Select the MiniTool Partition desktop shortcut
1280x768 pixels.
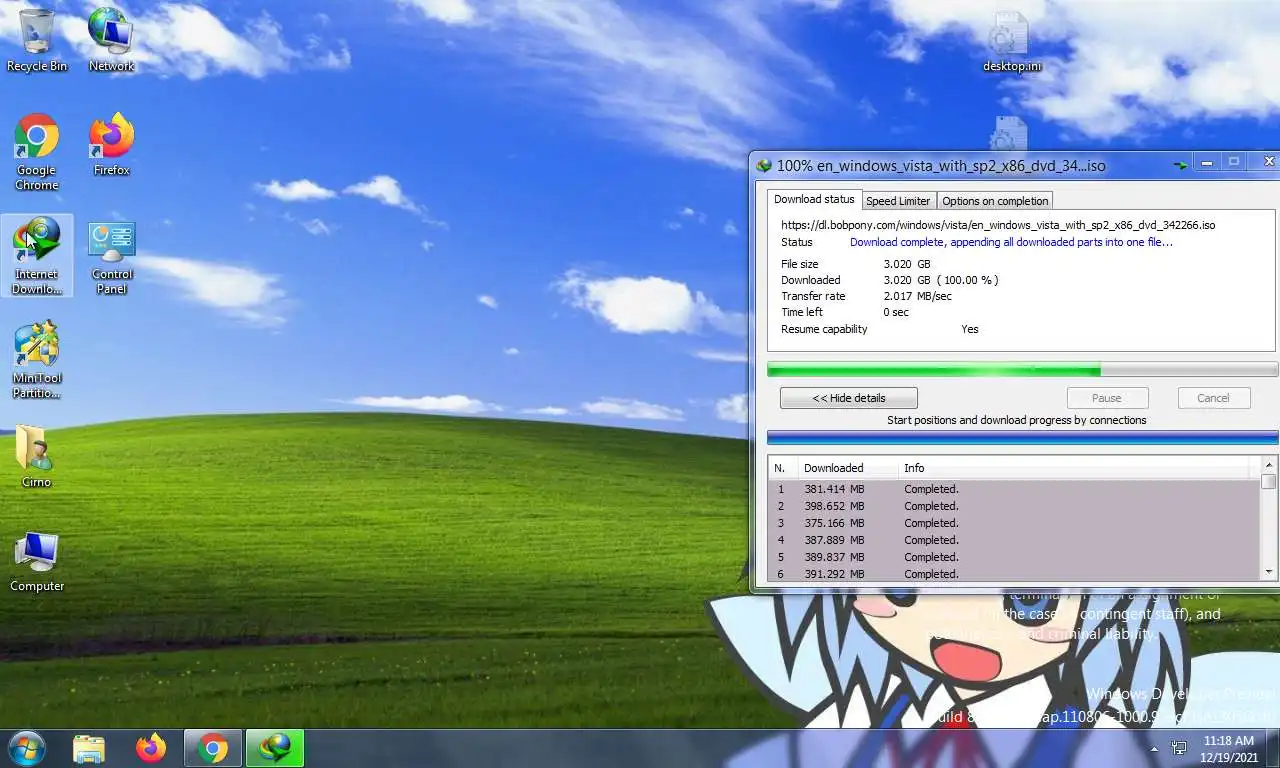coord(37,360)
